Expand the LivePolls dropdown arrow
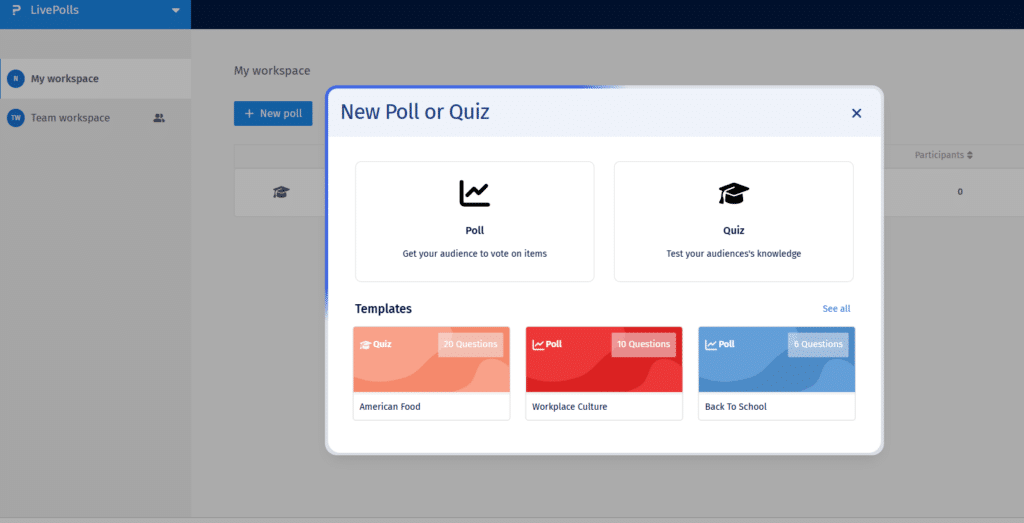The width and height of the screenshot is (1024, 523). [x=176, y=10]
